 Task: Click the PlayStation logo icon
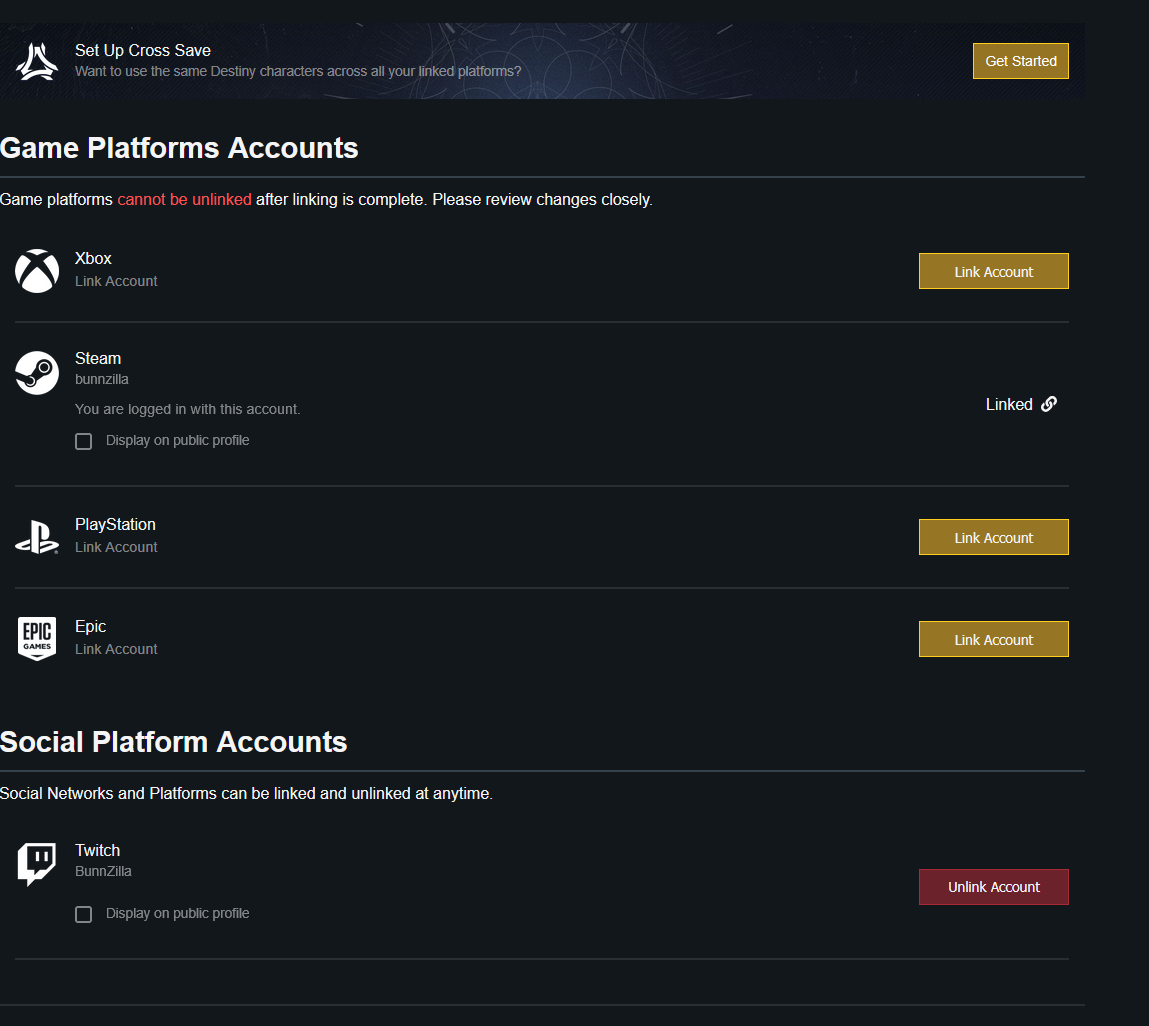(x=37, y=537)
